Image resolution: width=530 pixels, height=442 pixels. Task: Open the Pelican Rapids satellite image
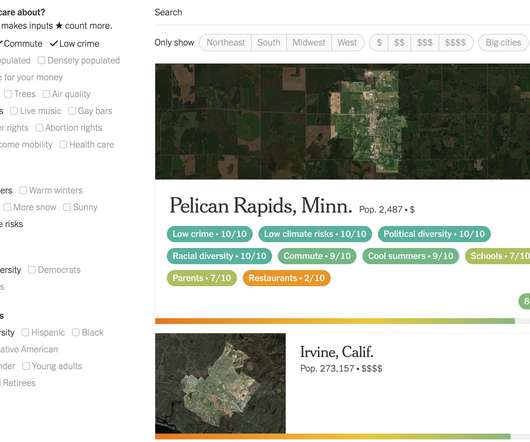click(342, 121)
